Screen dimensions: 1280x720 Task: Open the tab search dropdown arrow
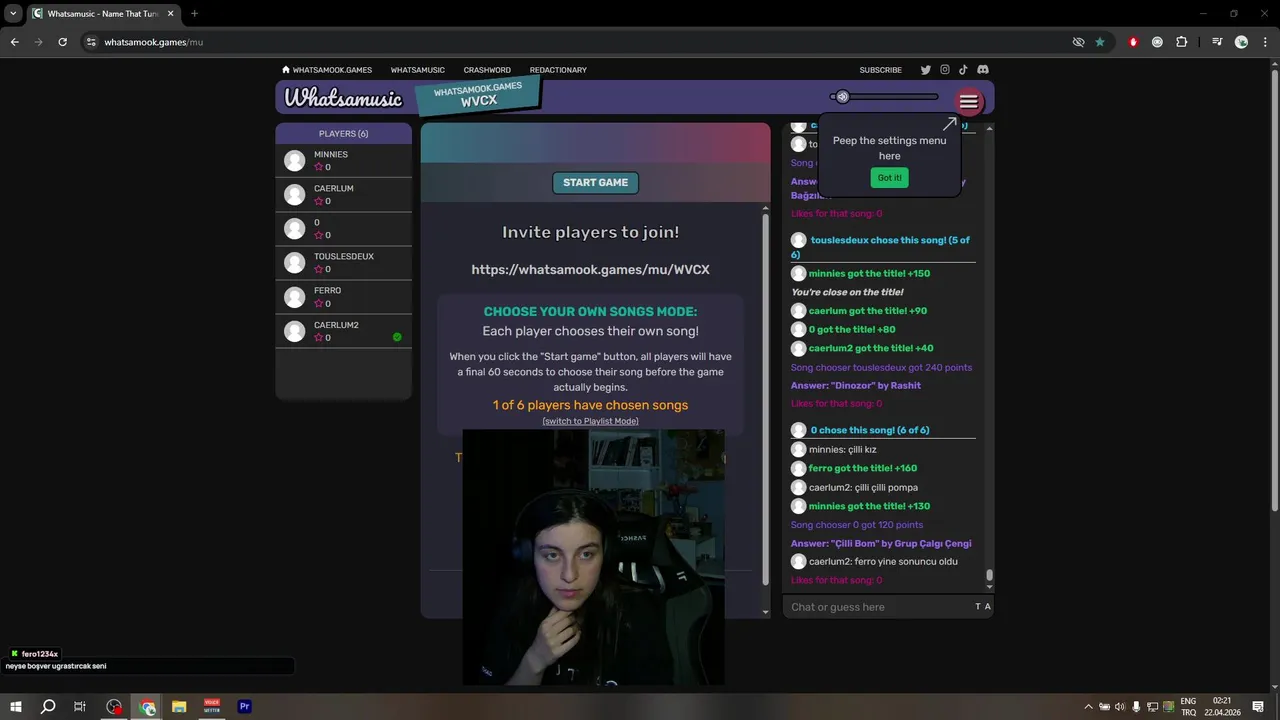(x=13, y=14)
